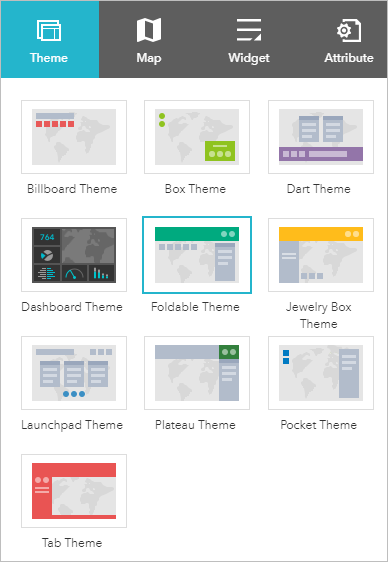The width and height of the screenshot is (388, 562).
Task: Select the highlighted Foldable Theme thumbnail
Action: pyautogui.click(x=197, y=255)
